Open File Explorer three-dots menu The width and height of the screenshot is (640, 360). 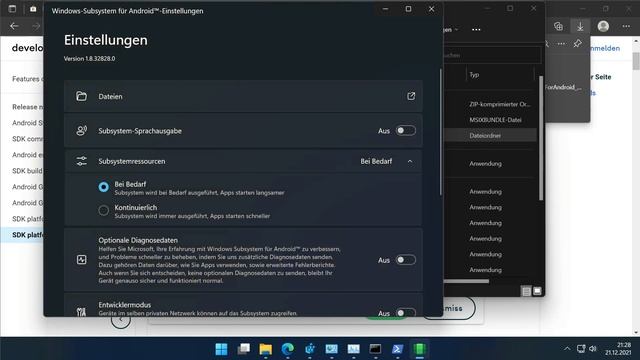coord(476,29)
